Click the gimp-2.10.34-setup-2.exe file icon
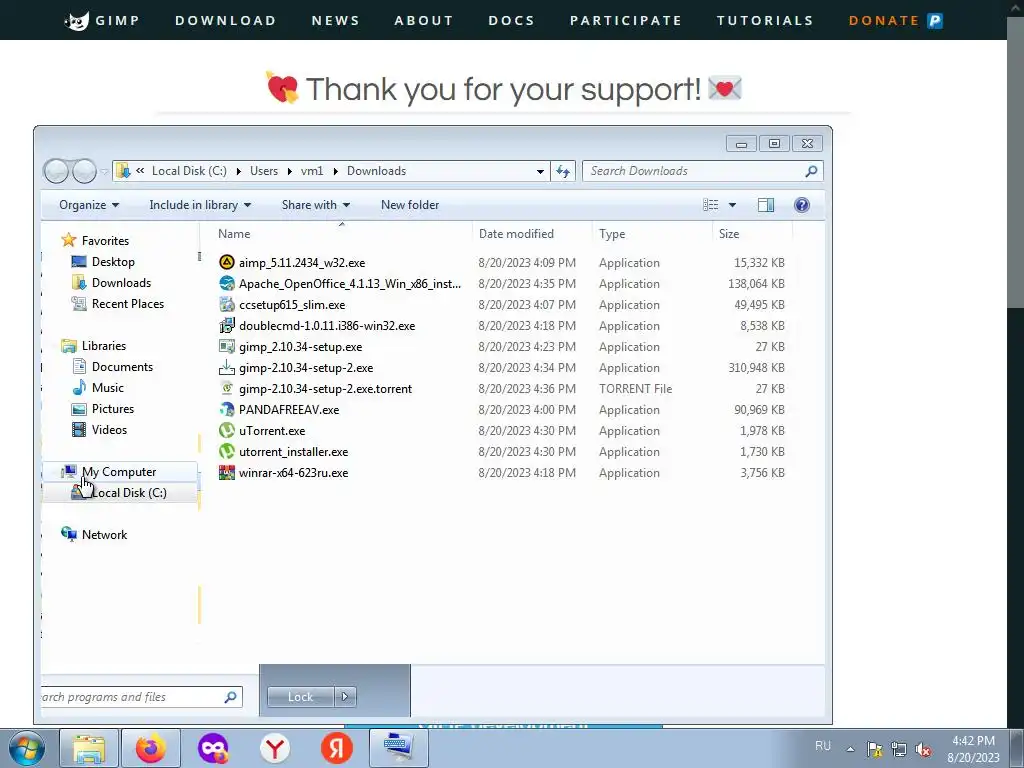The width and height of the screenshot is (1024, 768). 227,368
